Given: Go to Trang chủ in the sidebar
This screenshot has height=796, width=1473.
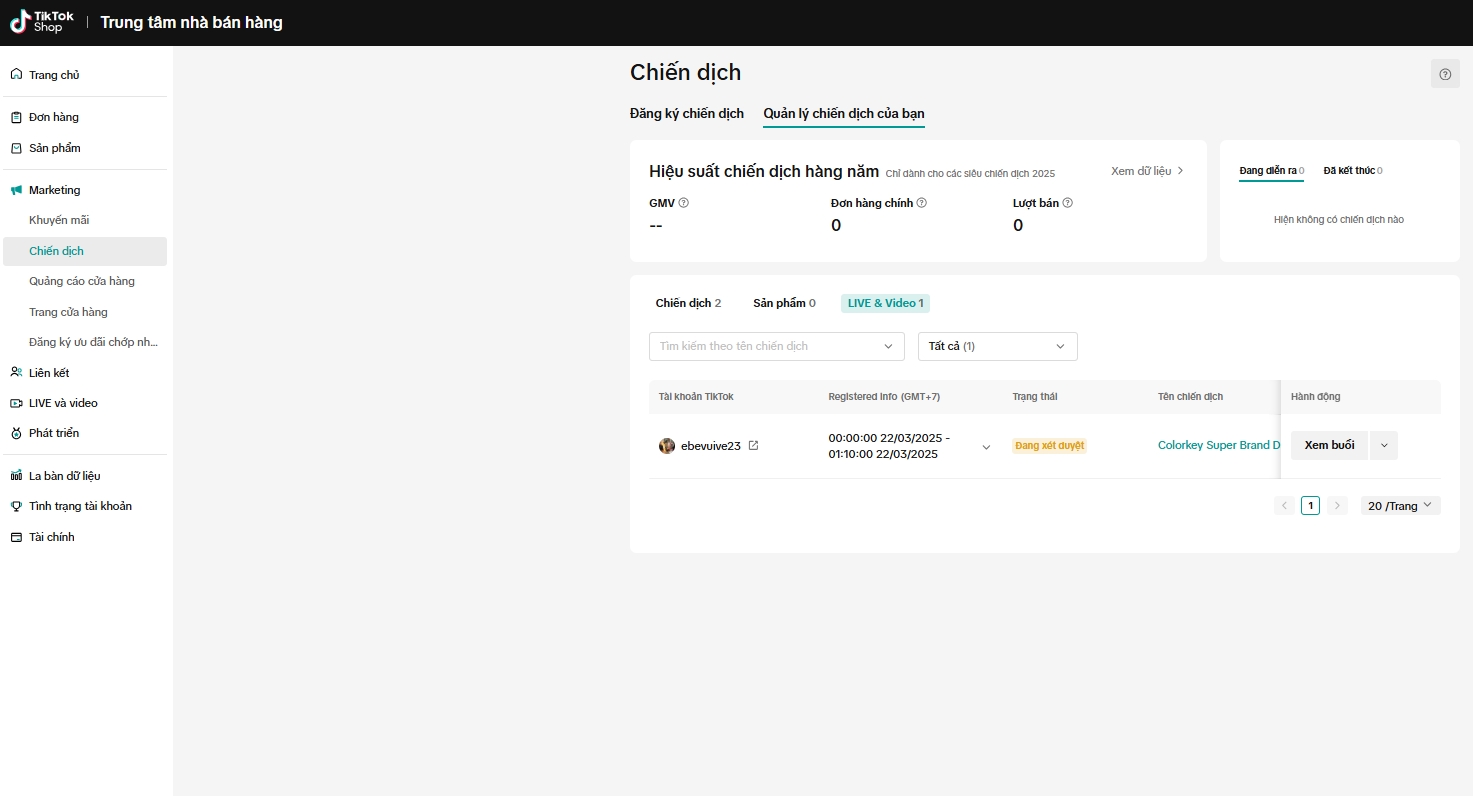Looking at the screenshot, I should [54, 75].
